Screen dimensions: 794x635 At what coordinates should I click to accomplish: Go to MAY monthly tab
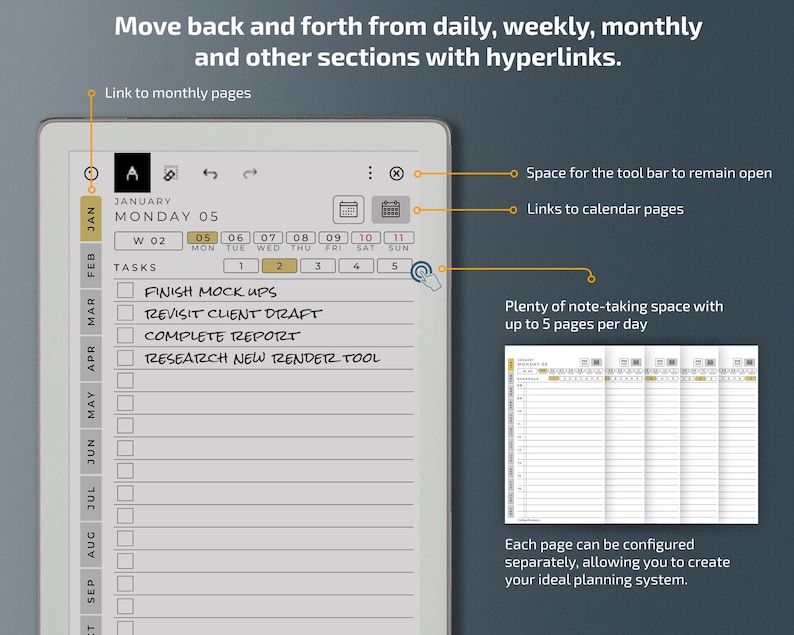[x=91, y=405]
